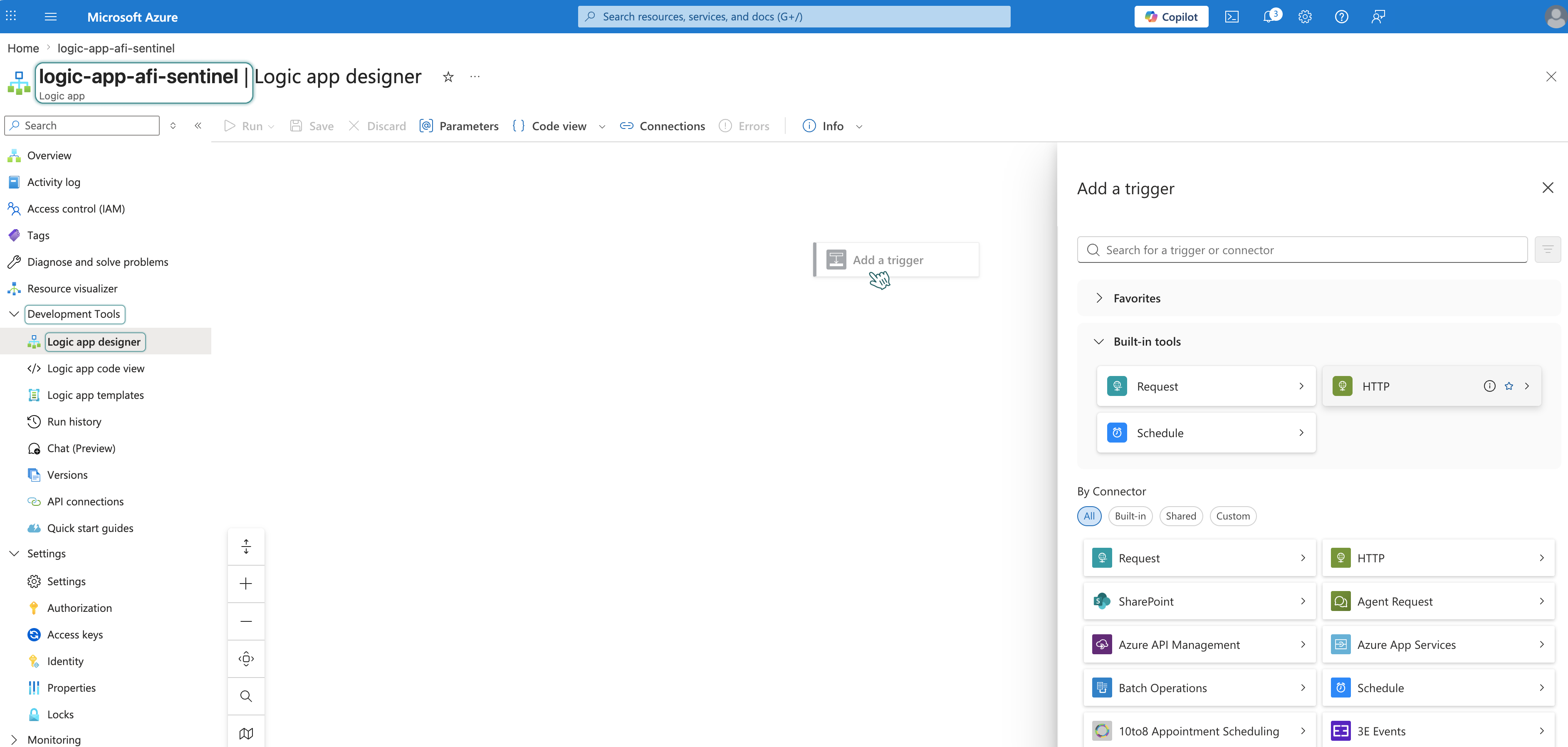Favorite the HTTP built-in tool star
The width and height of the screenshot is (1568, 747).
click(x=1509, y=386)
